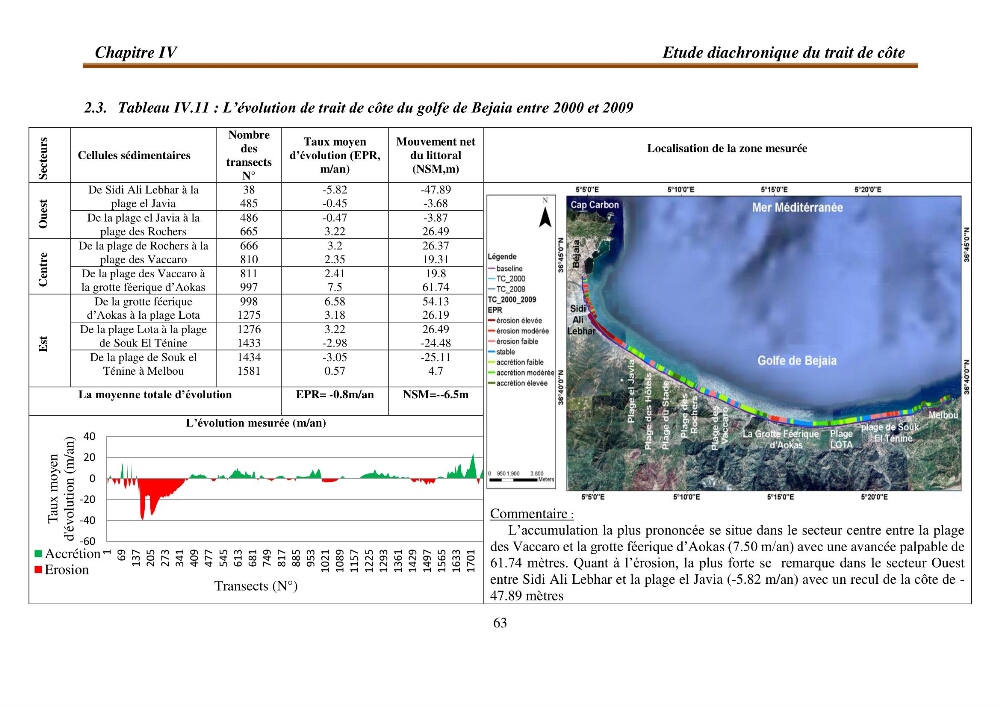Select the '-5.82' EPR cell
The height and width of the screenshot is (707, 1000).
click(x=335, y=189)
